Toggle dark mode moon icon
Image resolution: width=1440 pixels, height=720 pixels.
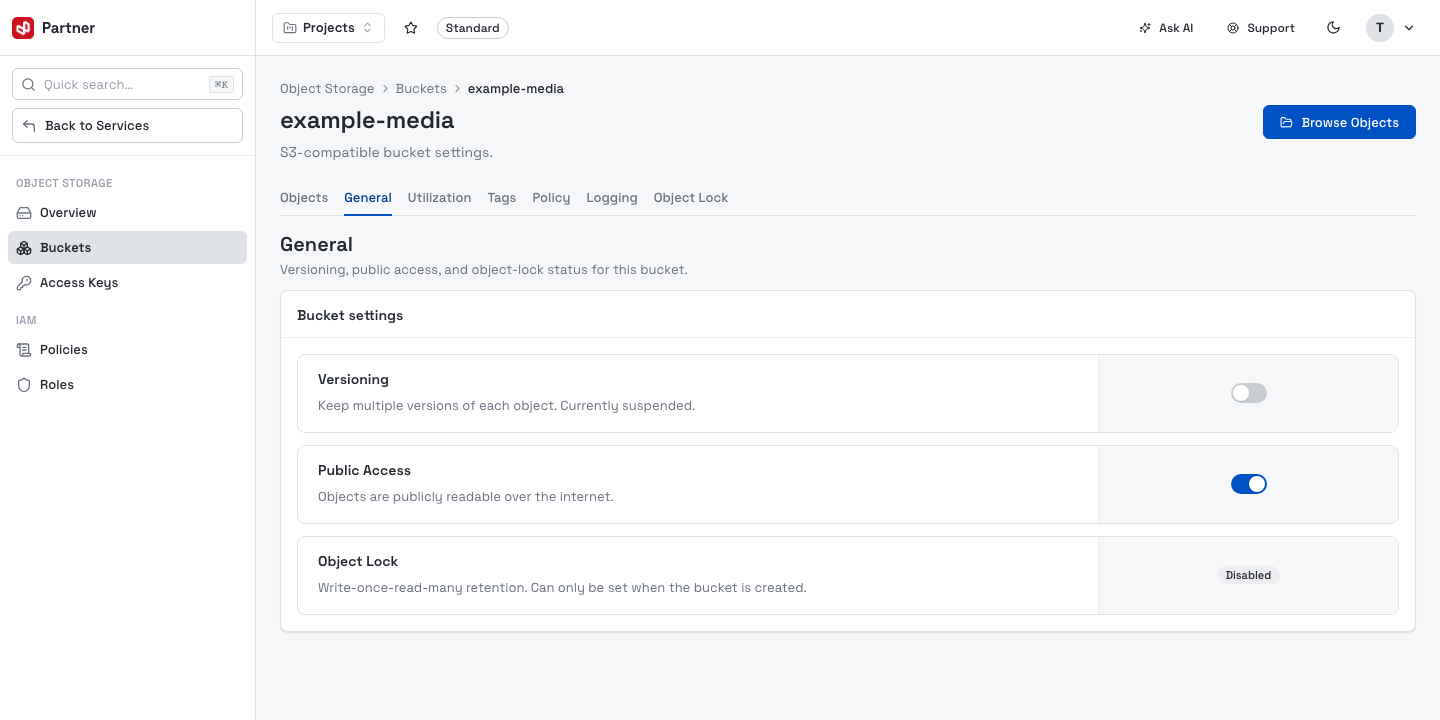pyautogui.click(x=1333, y=28)
